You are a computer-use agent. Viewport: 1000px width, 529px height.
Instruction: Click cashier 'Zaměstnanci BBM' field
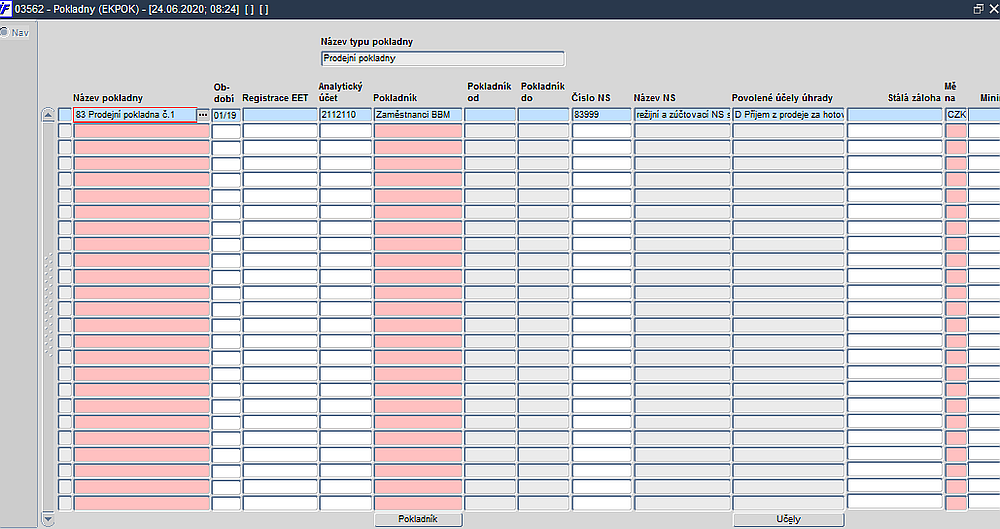coord(418,115)
